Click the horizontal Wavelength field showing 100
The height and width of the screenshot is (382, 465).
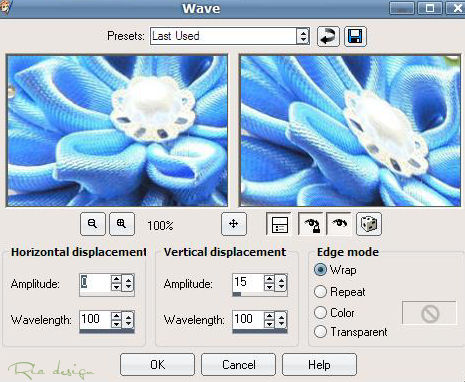[x=95, y=320]
